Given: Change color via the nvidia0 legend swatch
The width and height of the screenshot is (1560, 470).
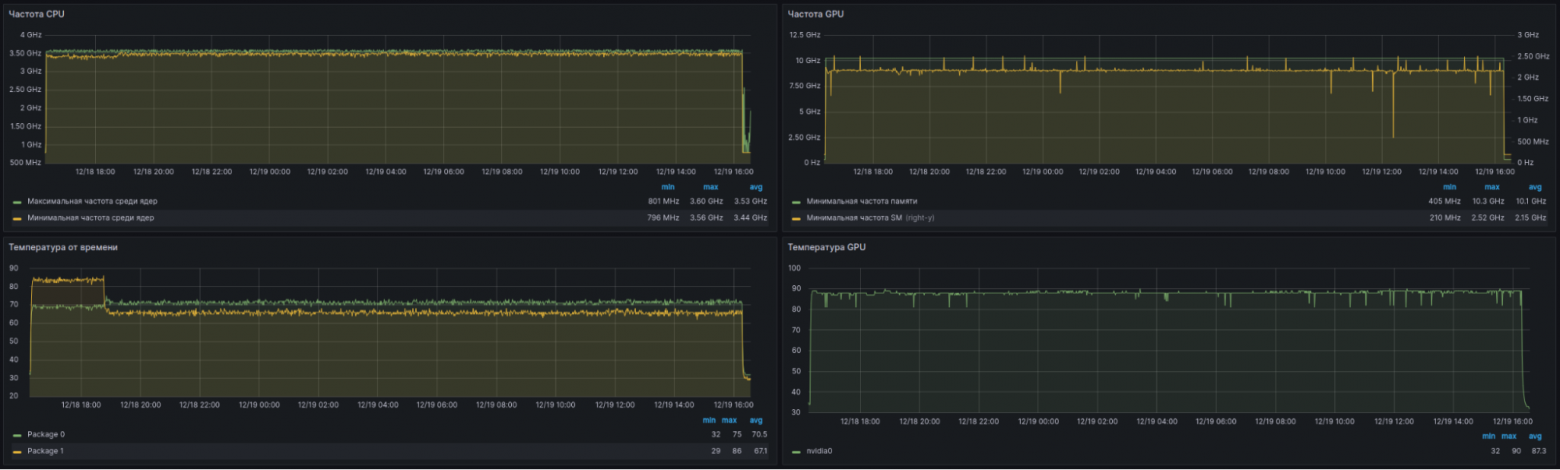Looking at the screenshot, I should 796,451.
